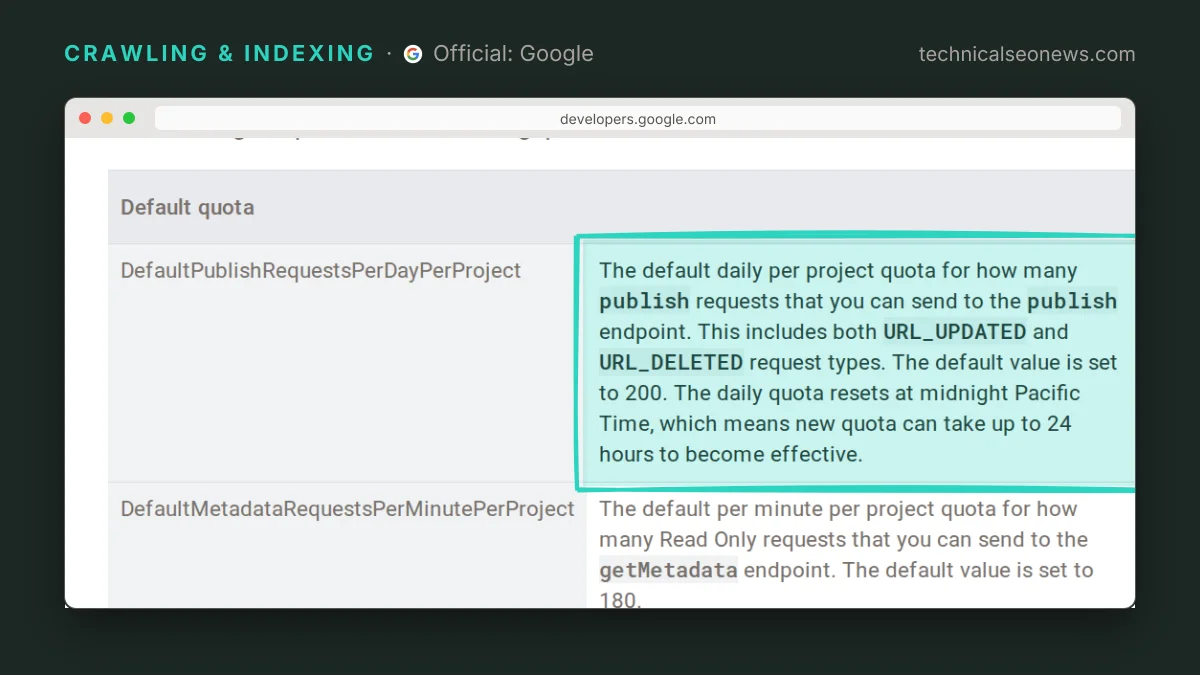Click 'The default value is set to 200' sentence
Screen dimensions: 1200x675
click(x=858, y=377)
